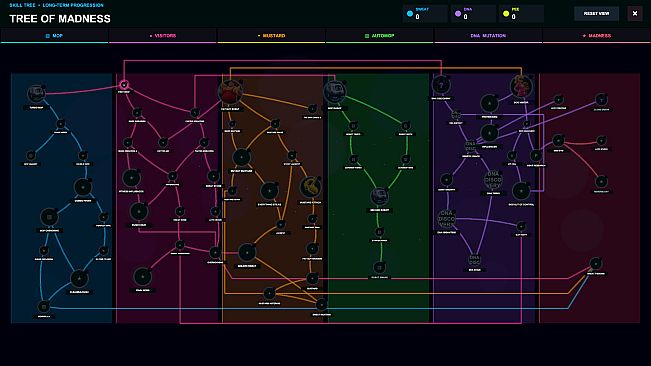Screen dimensions: 651x366
Task: Select the red creature node atop Mustard column
Action: point(230,92)
